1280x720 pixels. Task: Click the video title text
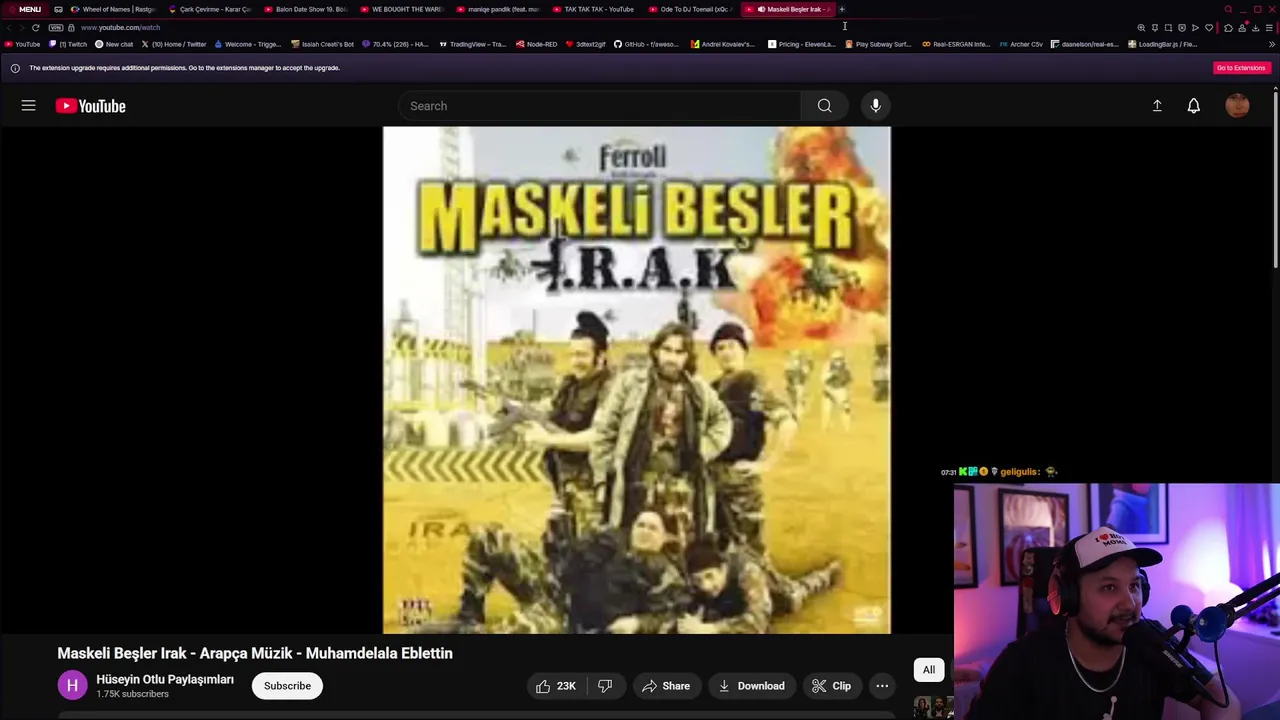tap(255, 653)
